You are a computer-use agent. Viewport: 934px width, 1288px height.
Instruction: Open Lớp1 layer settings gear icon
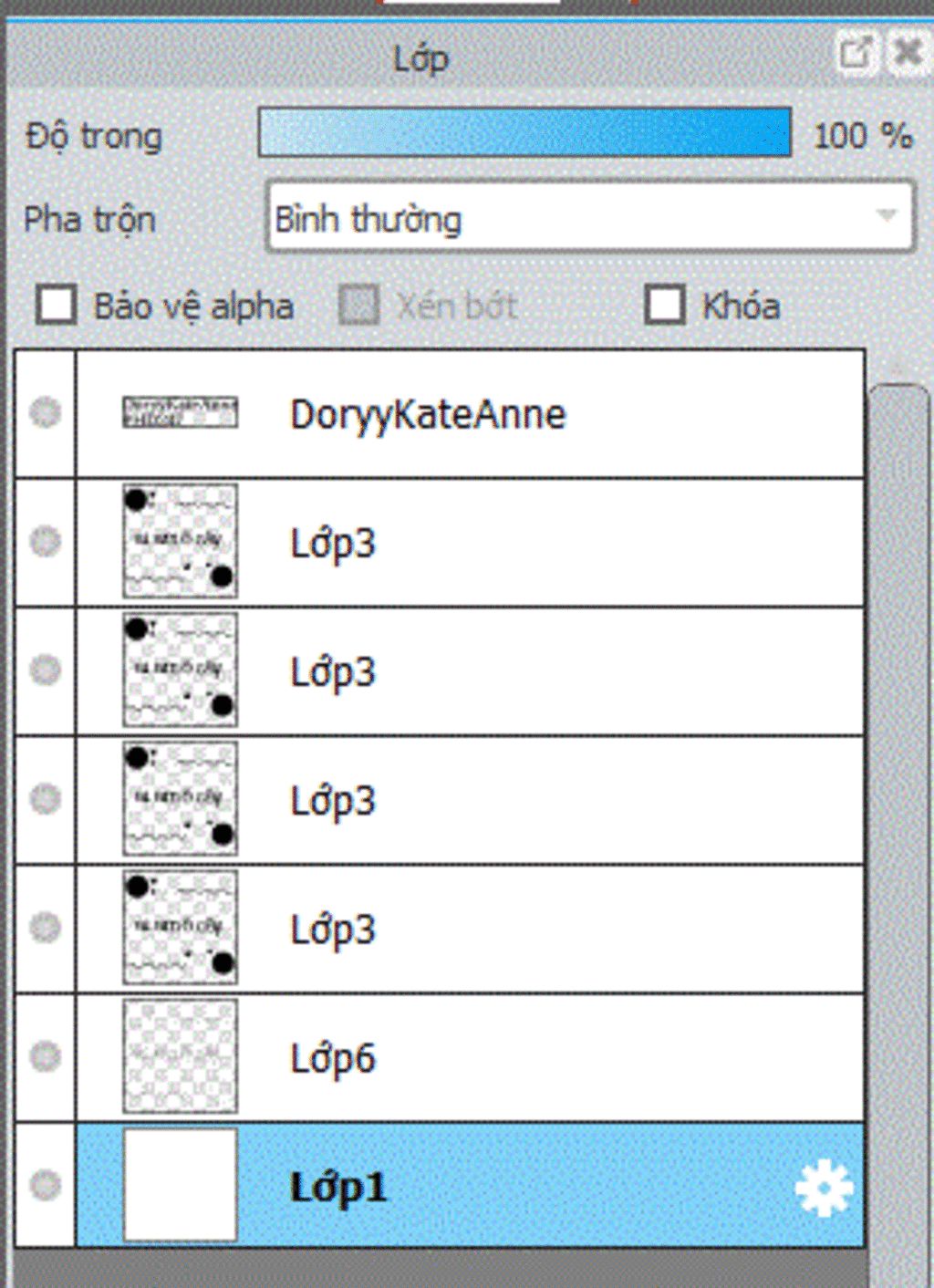click(823, 1188)
